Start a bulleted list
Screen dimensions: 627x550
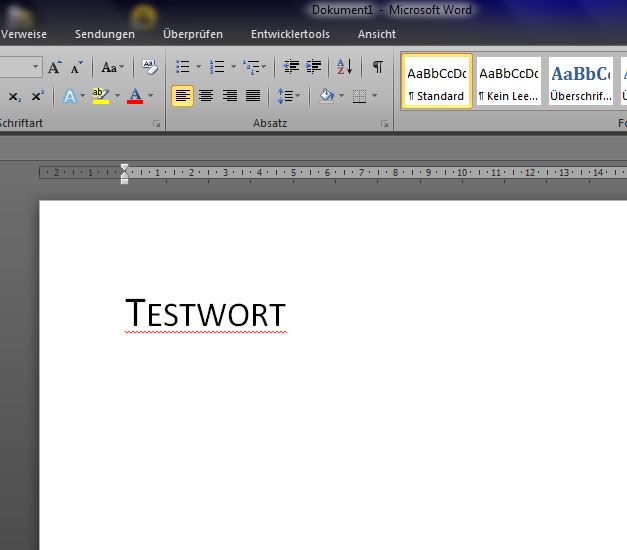(182, 67)
